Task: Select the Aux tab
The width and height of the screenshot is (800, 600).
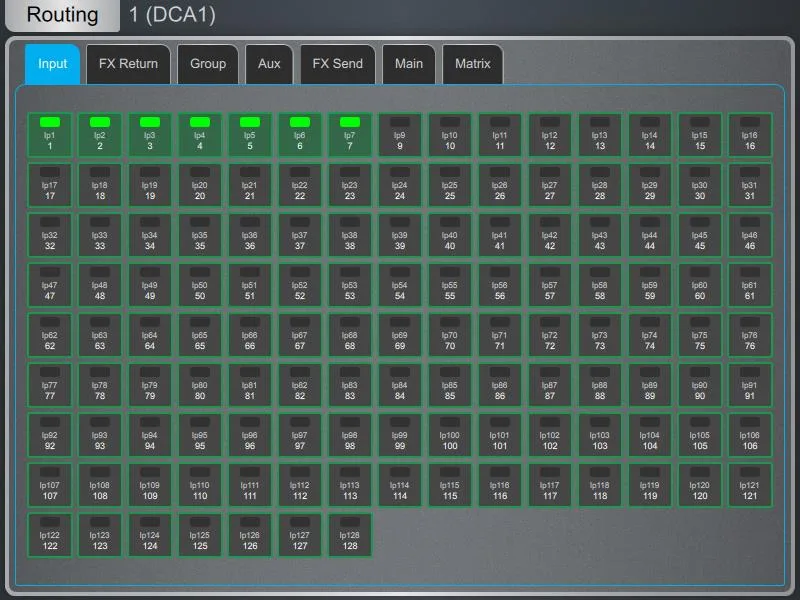Action: (269, 64)
